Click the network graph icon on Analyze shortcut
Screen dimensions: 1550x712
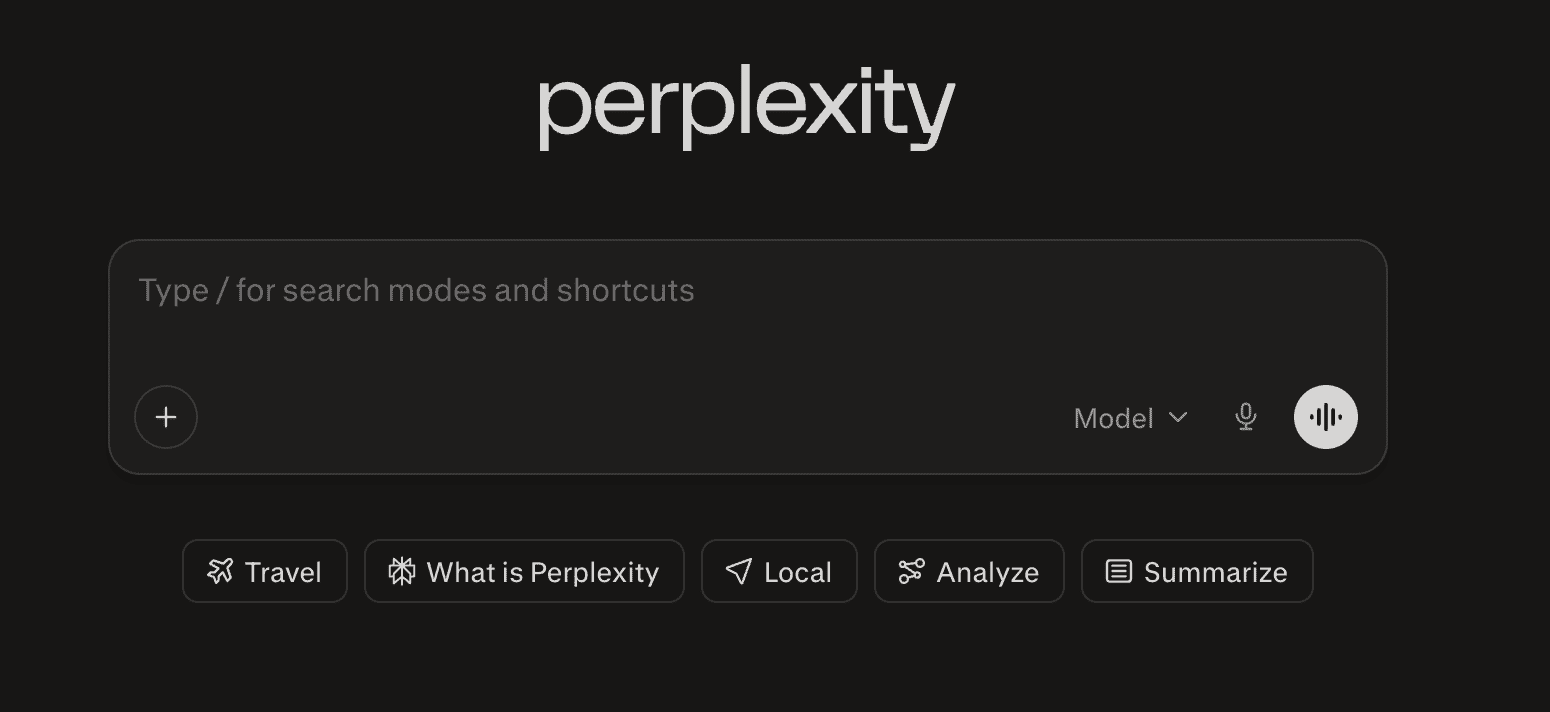click(911, 571)
